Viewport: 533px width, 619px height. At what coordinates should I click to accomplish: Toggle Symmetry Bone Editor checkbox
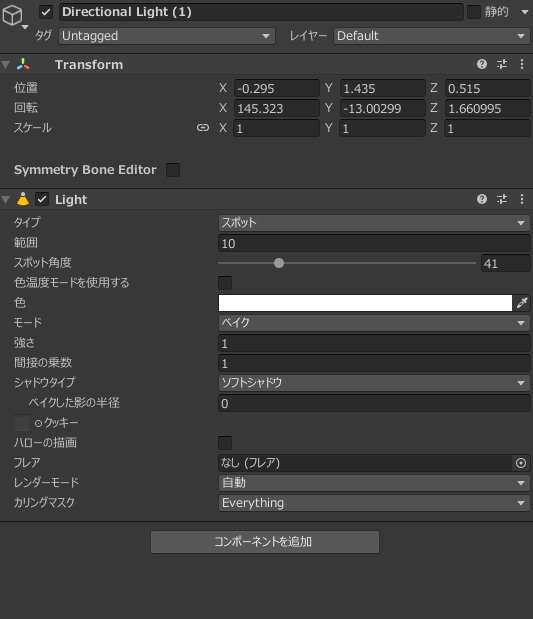click(x=173, y=170)
